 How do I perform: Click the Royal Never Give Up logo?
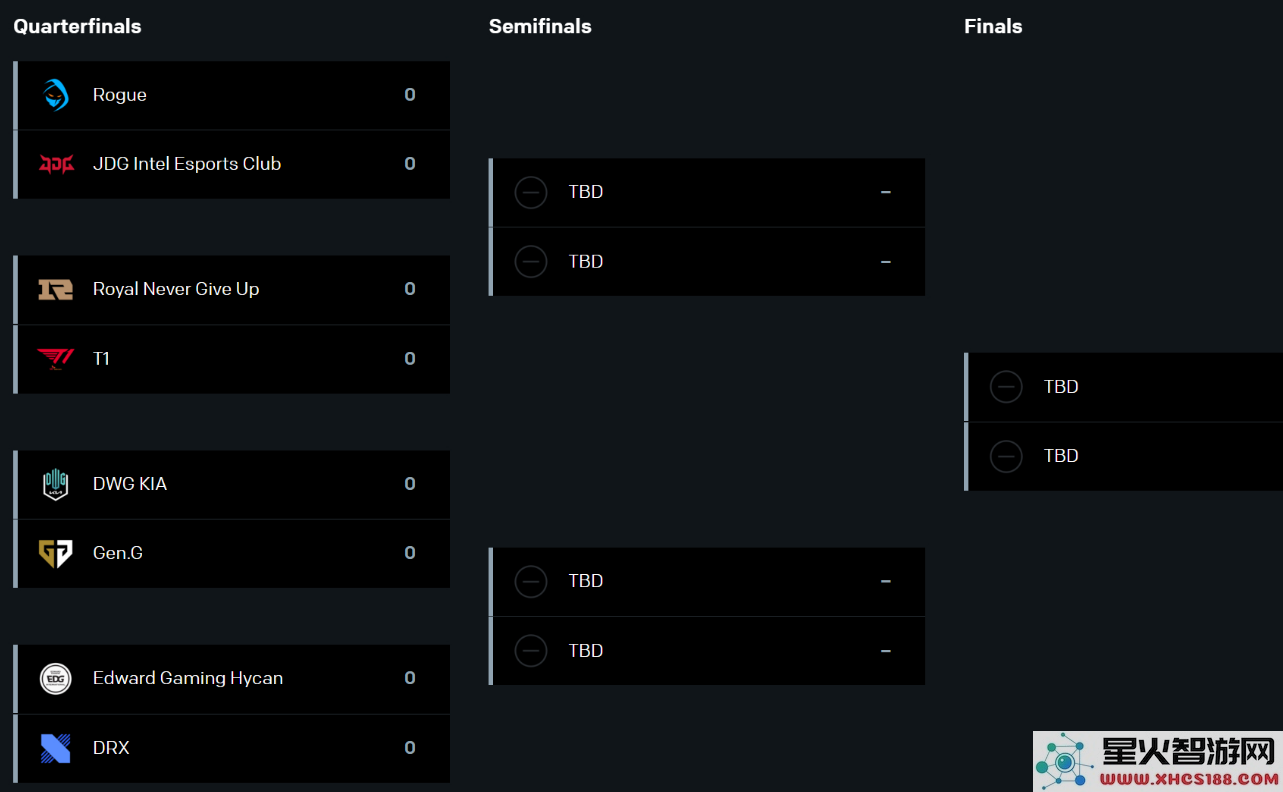[x=56, y=289]
